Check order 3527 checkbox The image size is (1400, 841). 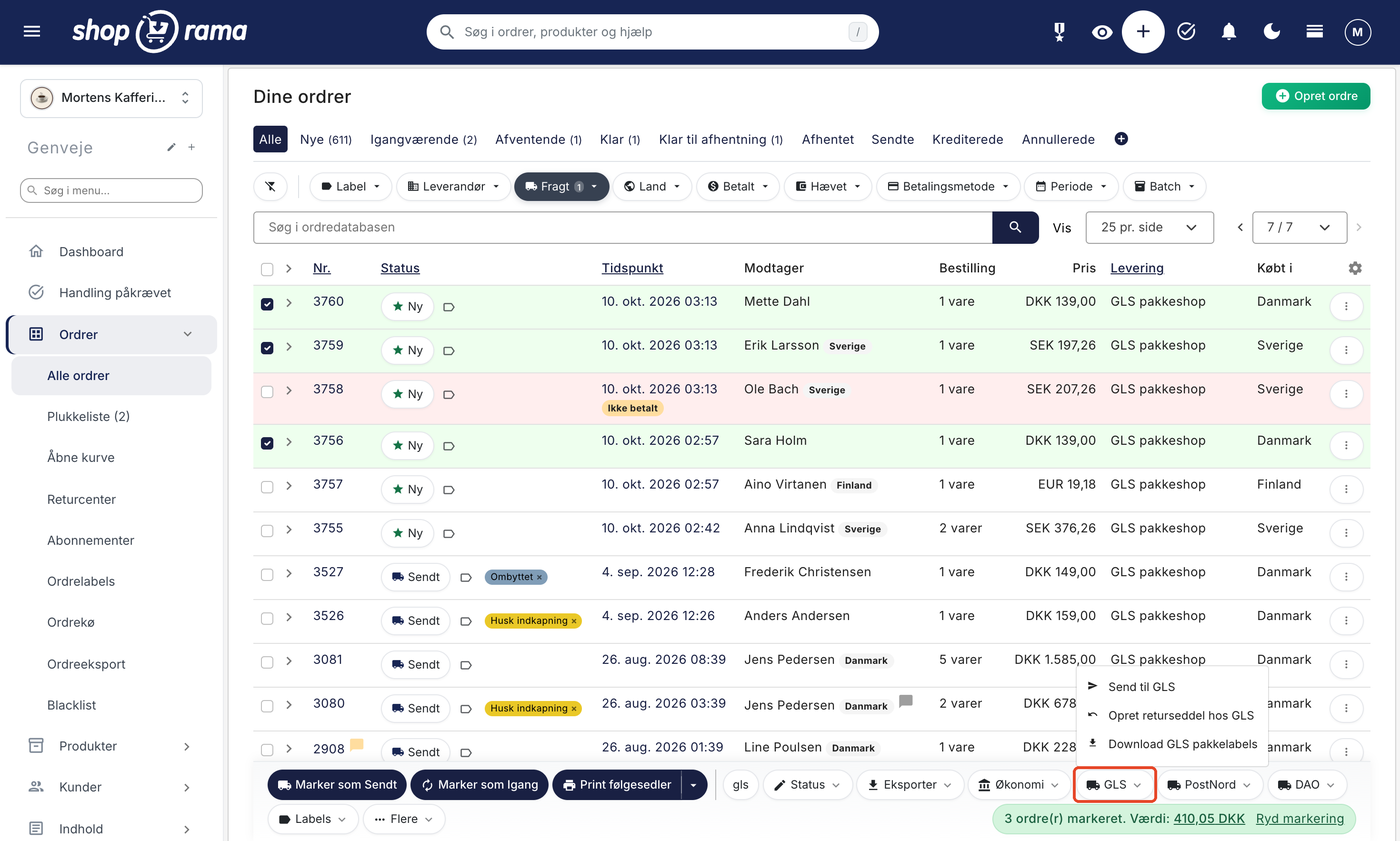[267, 575]
